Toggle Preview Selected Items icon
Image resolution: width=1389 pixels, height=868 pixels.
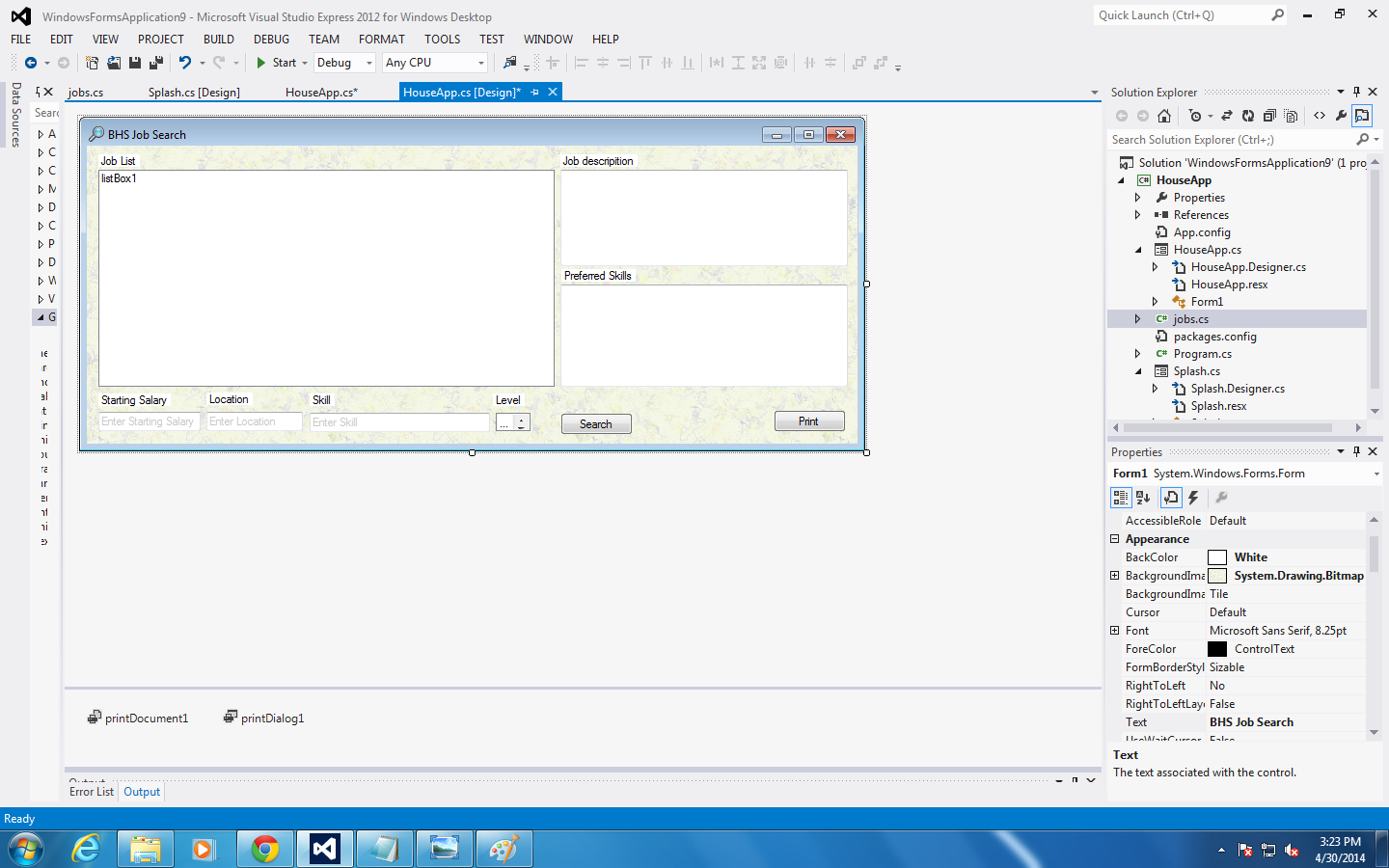(x=1362, y=116)
